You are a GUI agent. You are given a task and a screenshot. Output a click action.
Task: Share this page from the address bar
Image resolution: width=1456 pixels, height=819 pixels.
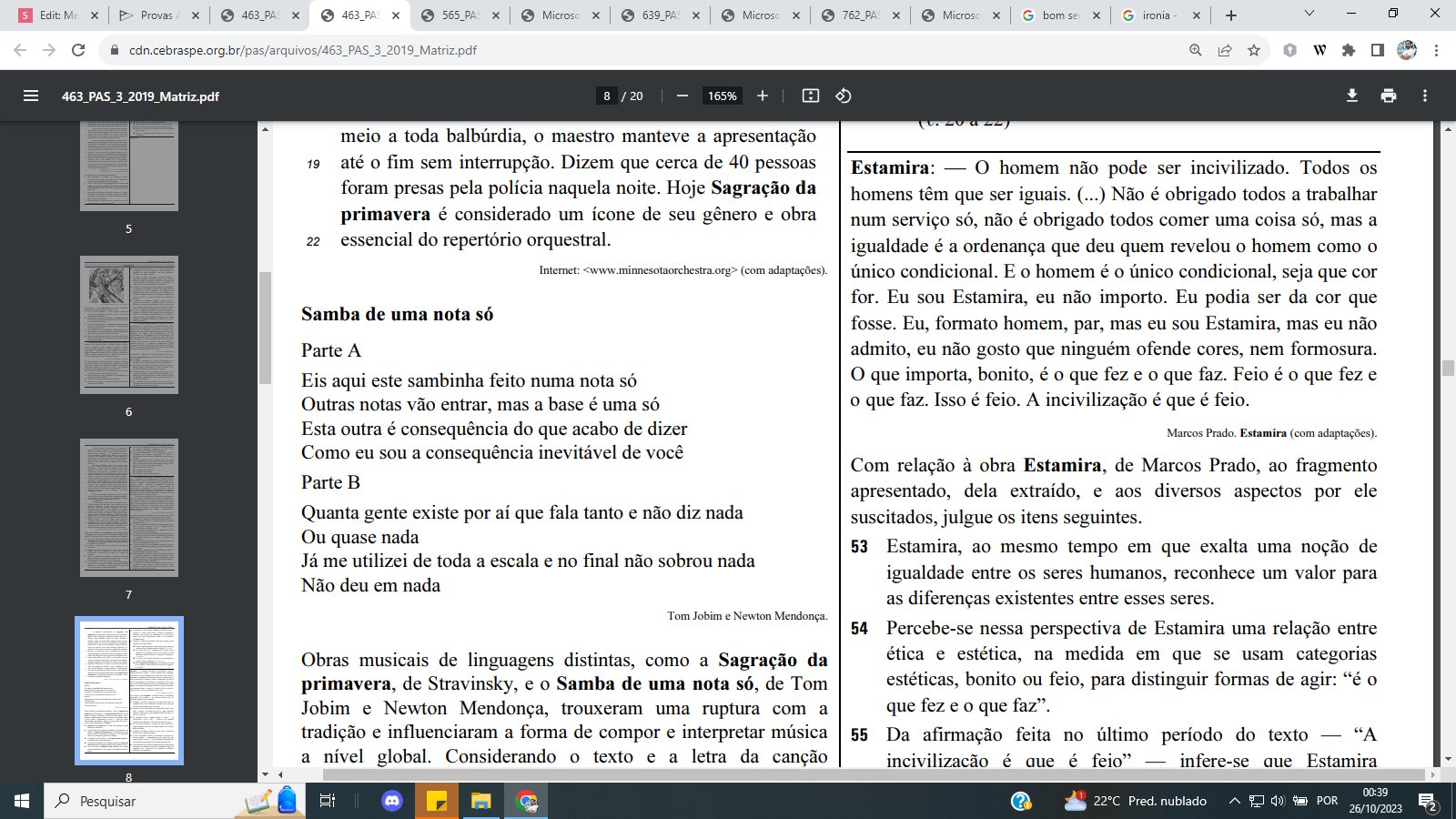pos(1225,50)
